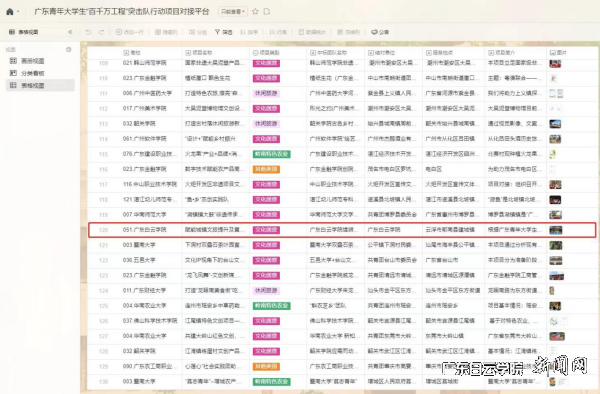This screenshot has height=394, width=600.
Task: Click cell 032.韶关学院 in row 113
Action: click(139, 124)
